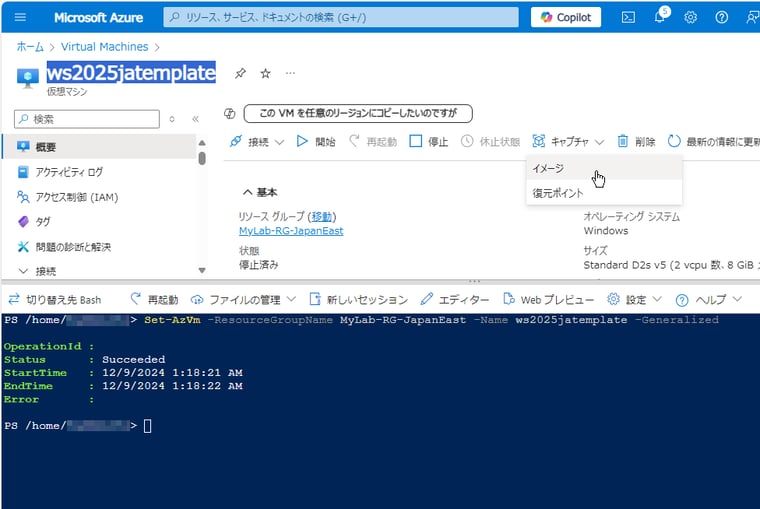Screen dimensions: 760x509
Task: Mark VM as favorite with star
Action: point(265,73)
